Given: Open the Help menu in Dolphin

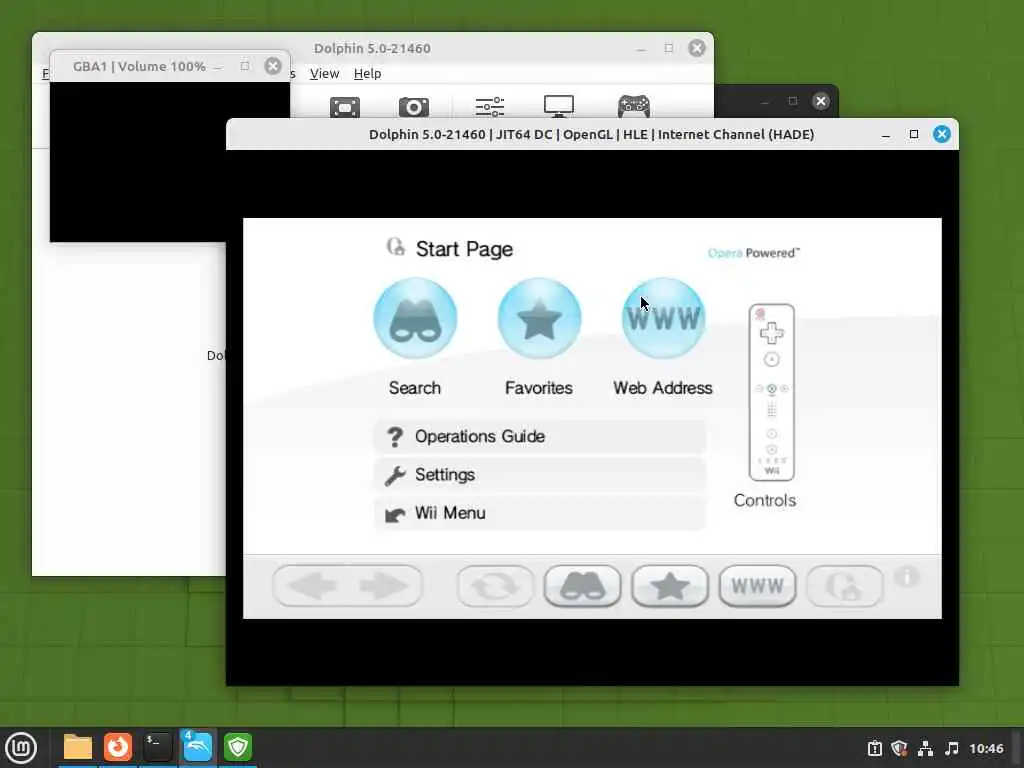Looking at the screenshot, I should click(x=367, y=74).
